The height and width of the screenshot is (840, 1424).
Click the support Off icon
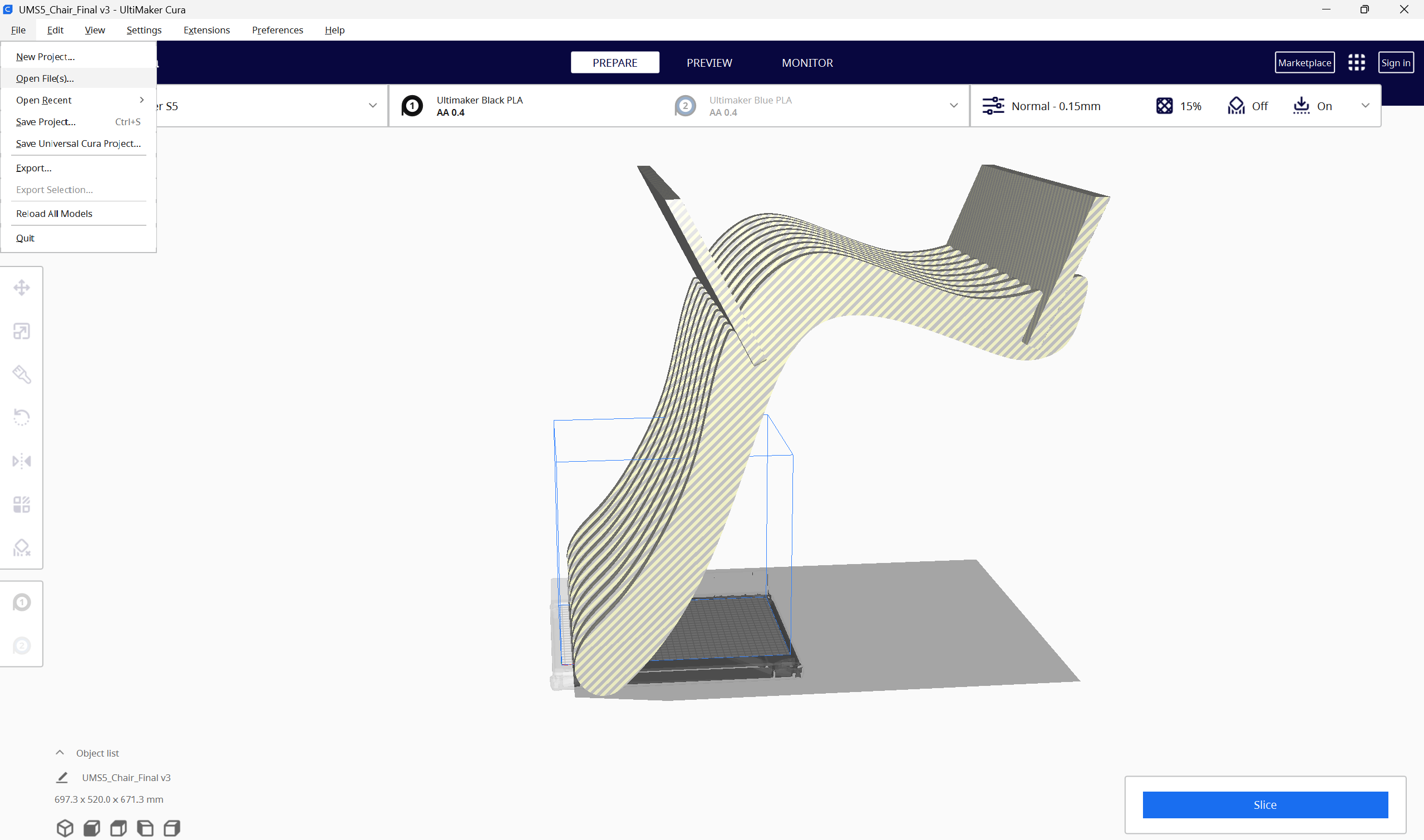1236,106
